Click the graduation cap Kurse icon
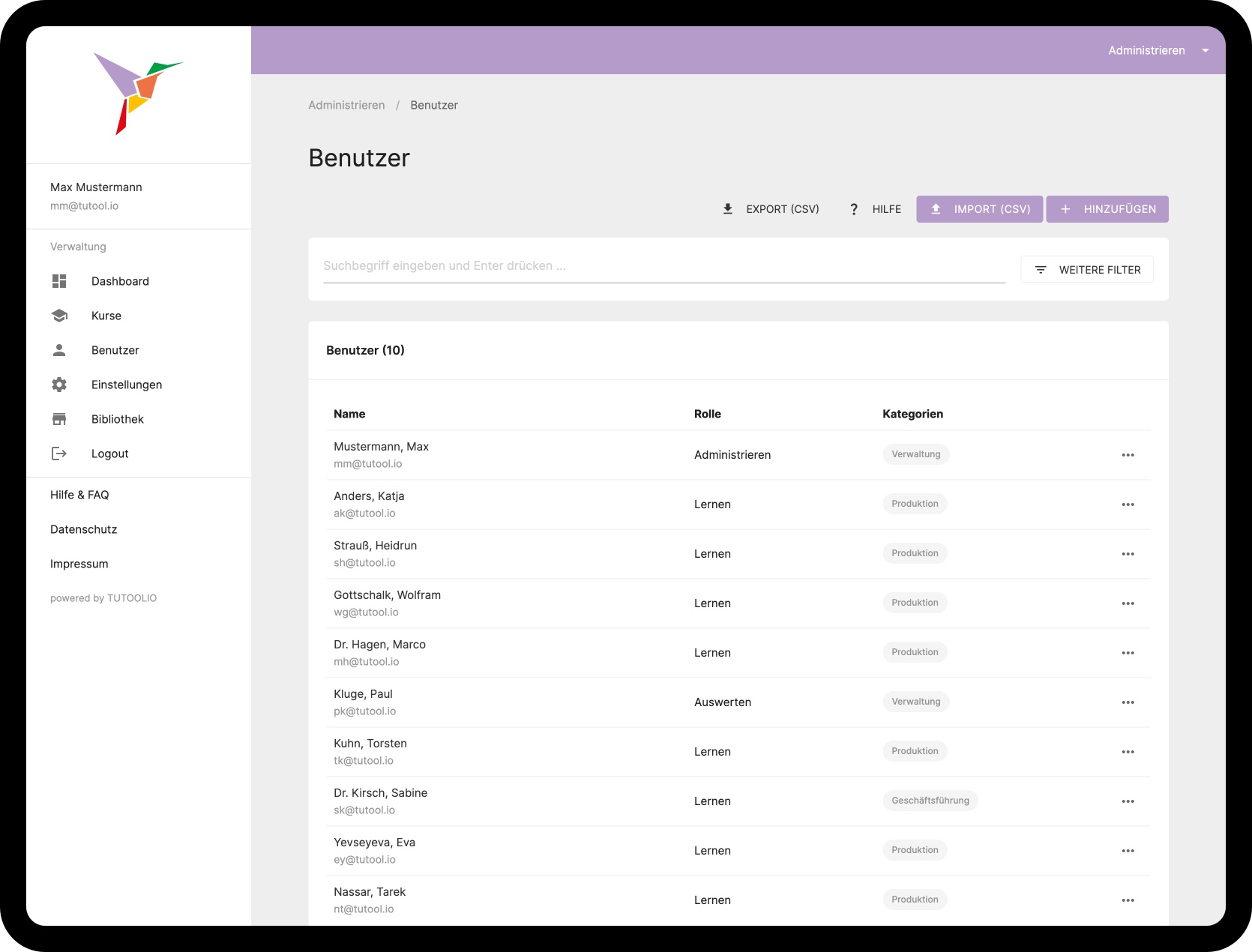The width and height of the screenshot is (1252, 952). (x=59, y=316)
